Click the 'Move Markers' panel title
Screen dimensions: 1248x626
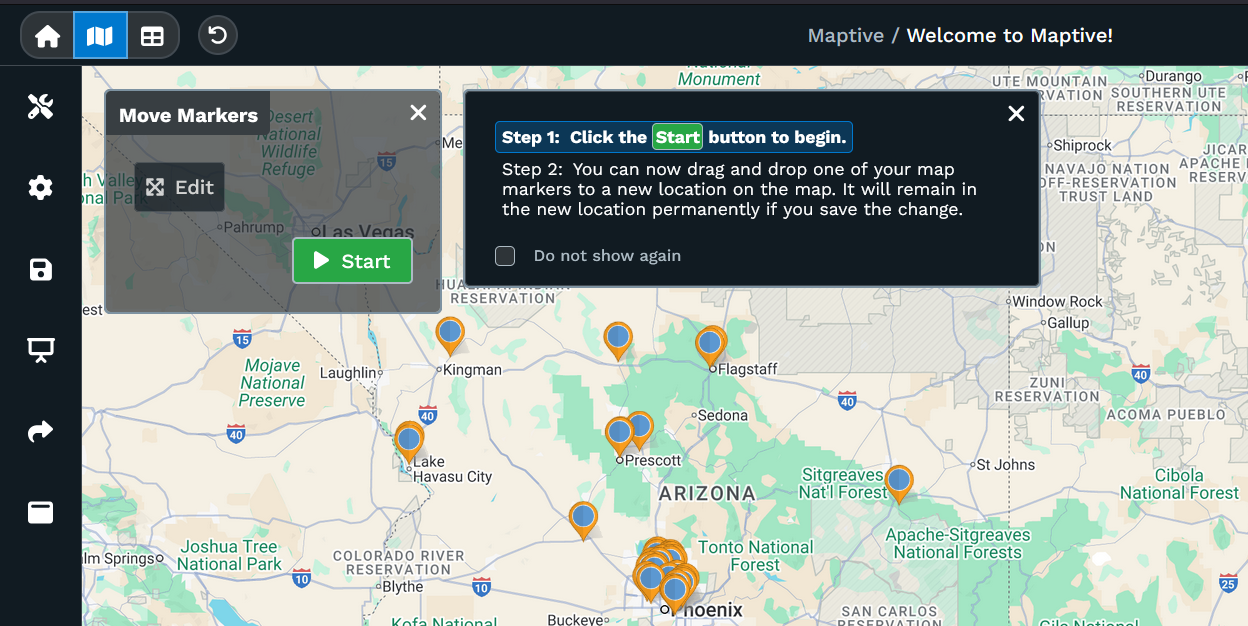[x=188, y=115]
